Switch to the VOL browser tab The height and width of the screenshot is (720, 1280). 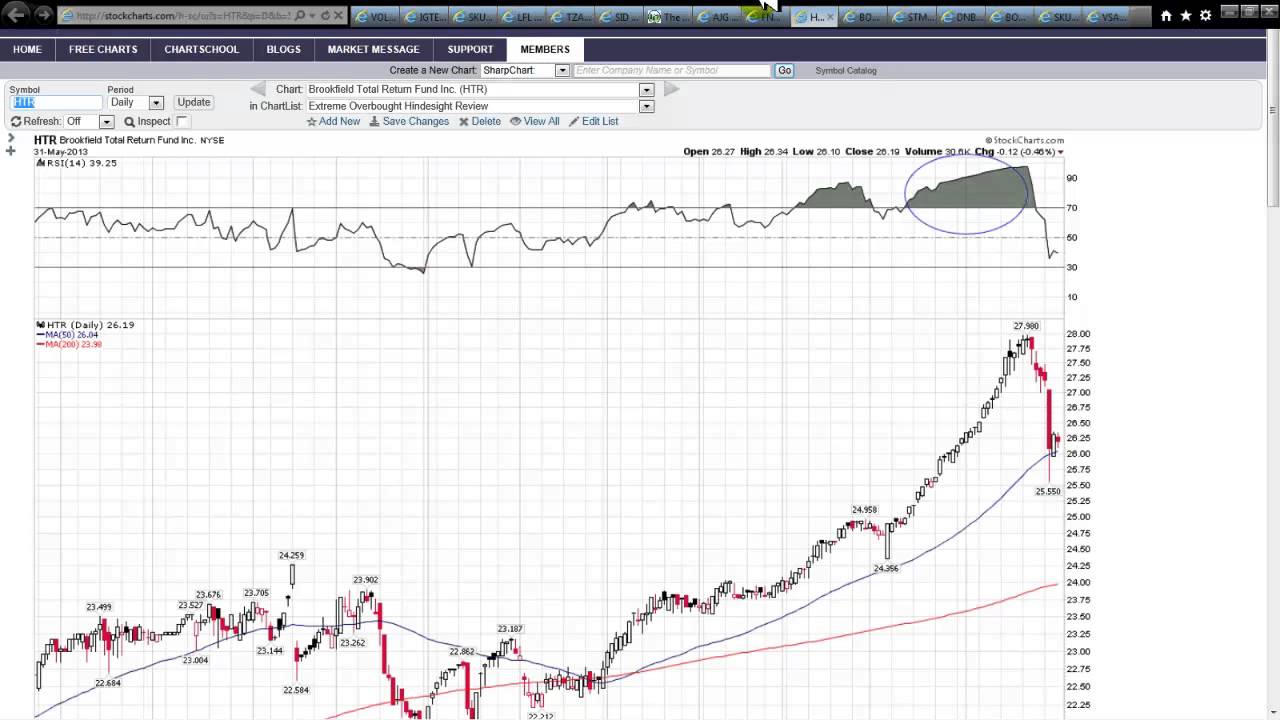(x=375, y=17)
